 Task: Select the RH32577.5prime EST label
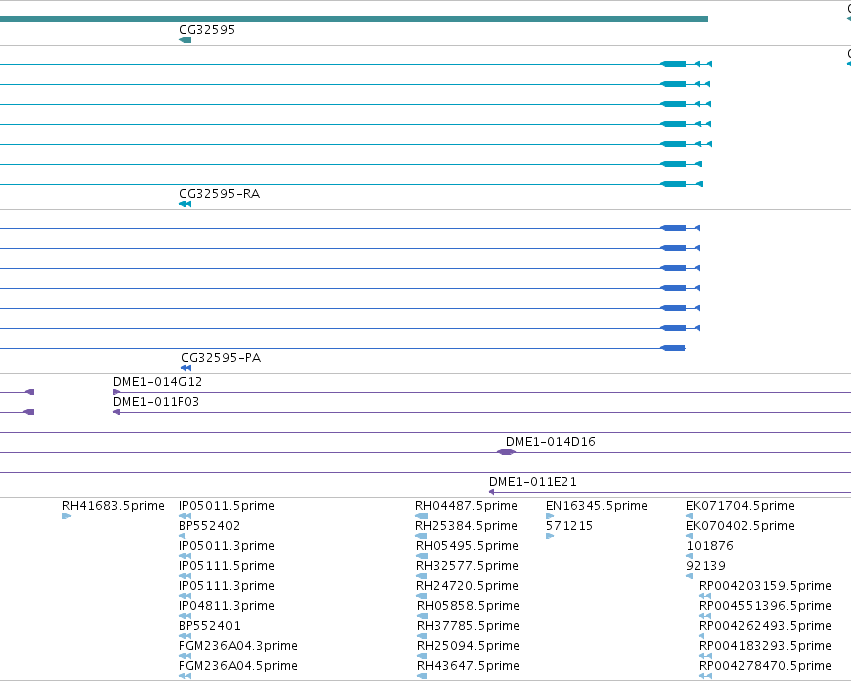tap(467, 566)
